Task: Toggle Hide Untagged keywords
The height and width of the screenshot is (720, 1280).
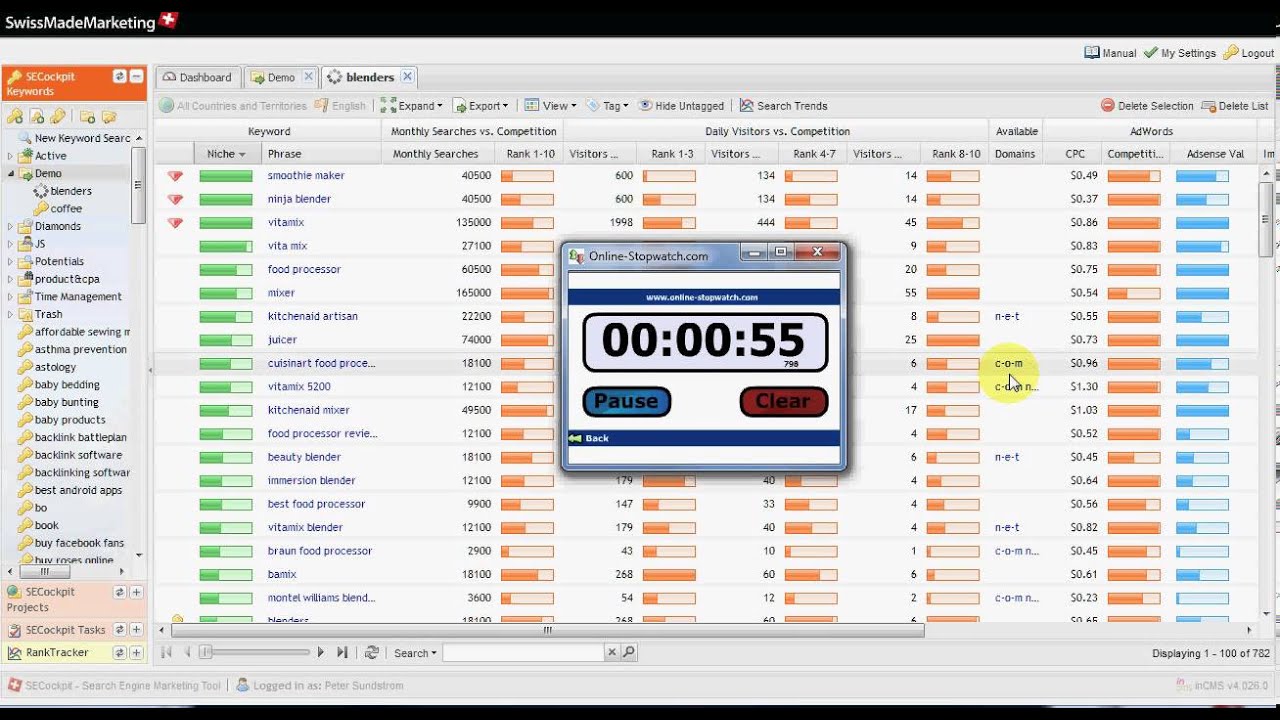Action: (x=681, y=106)
